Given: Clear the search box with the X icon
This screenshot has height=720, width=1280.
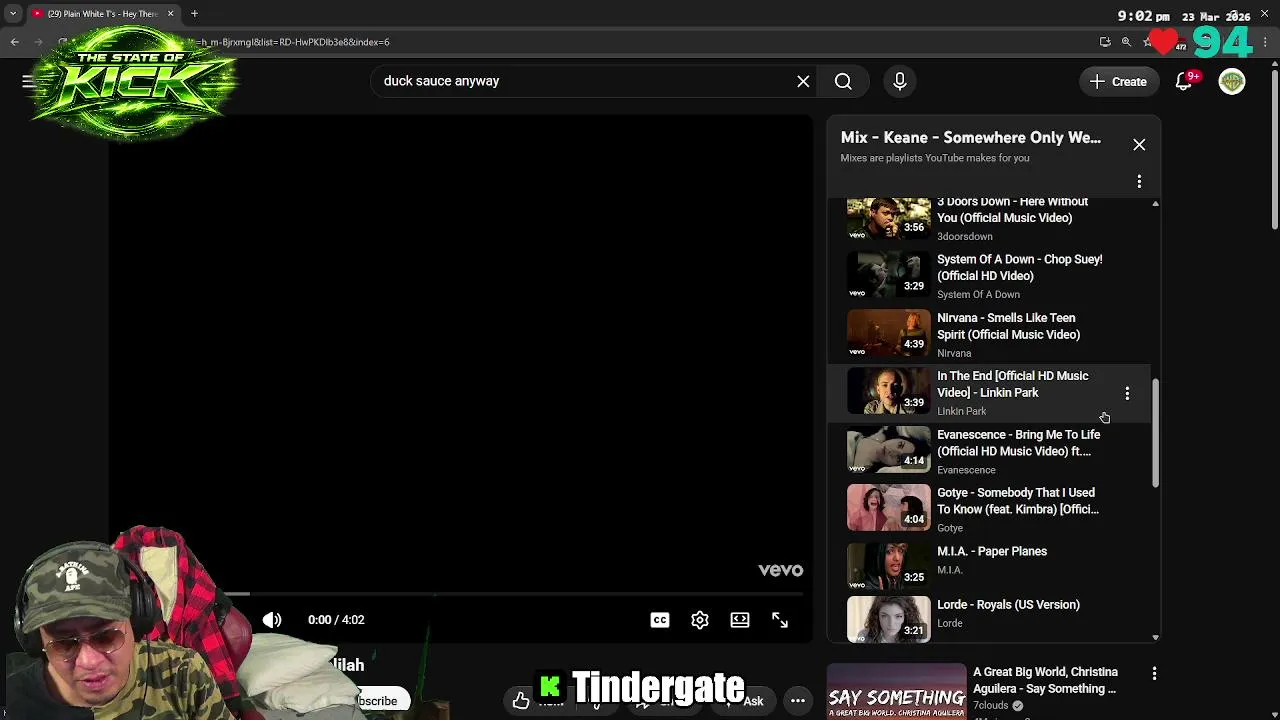Looking at the screenshot, I should (803, 81).
